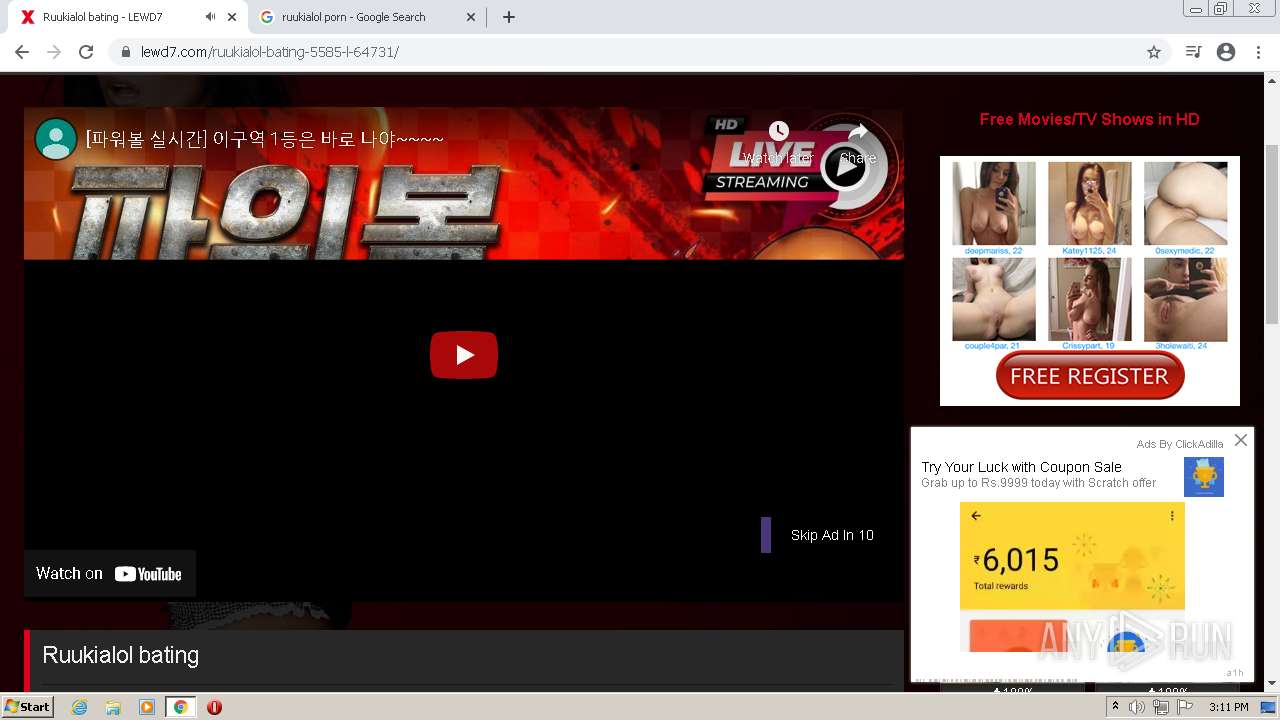
Task: Open Chrome three-dot menu
Action: point(1258,52)
